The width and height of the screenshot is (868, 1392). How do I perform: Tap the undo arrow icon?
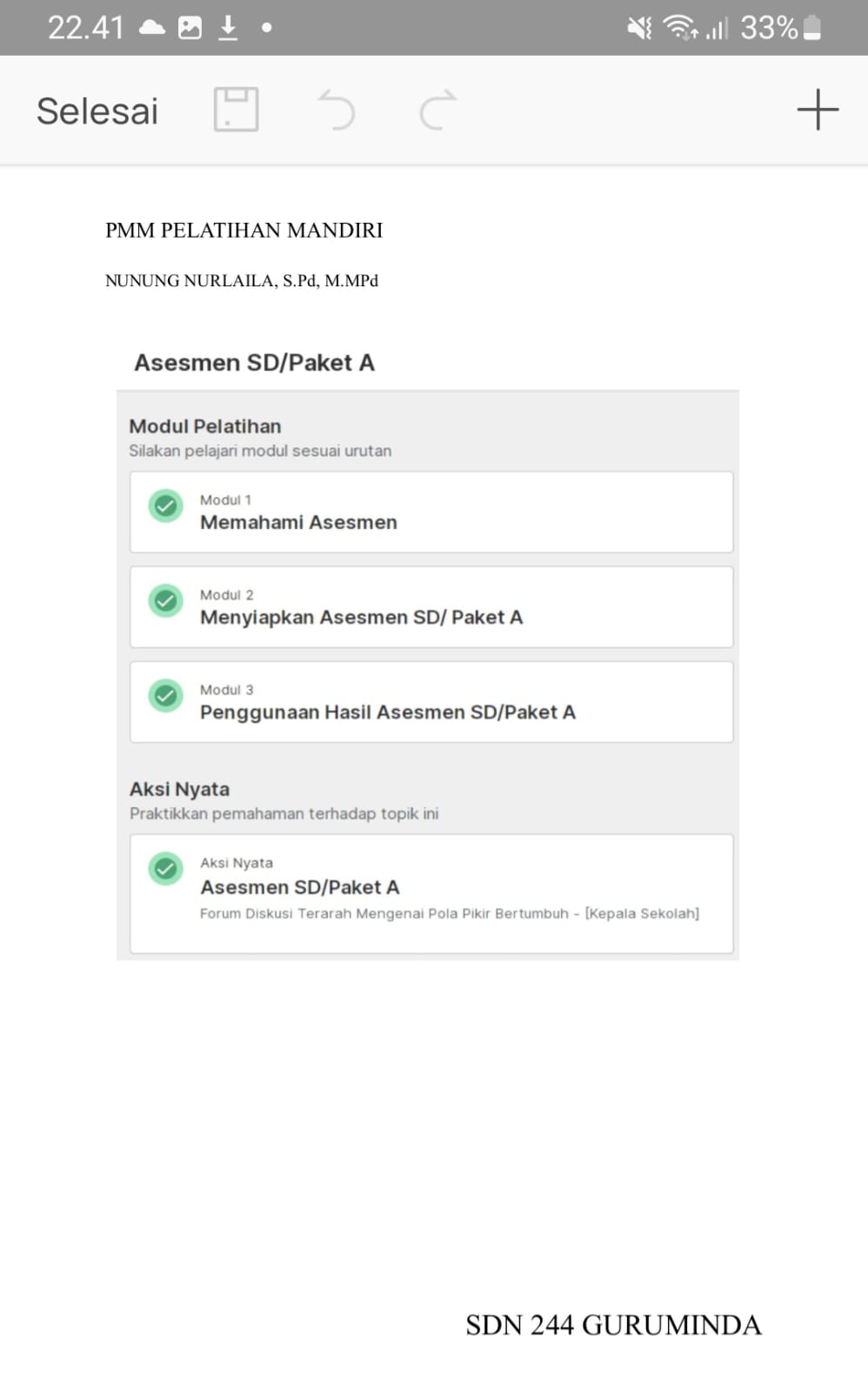pyautogui.click(x=337, y=110)
